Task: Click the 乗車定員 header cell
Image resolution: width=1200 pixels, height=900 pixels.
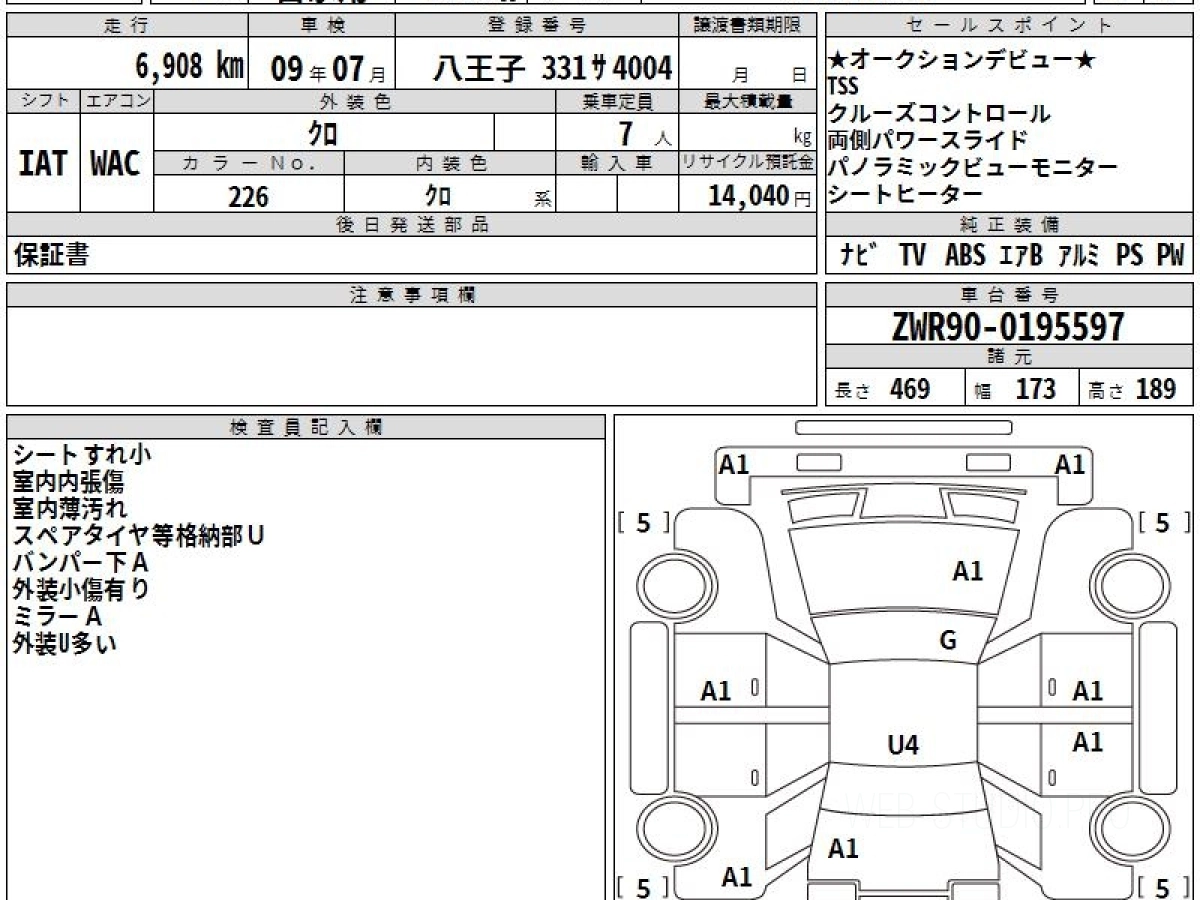Action: pos(618,101)
